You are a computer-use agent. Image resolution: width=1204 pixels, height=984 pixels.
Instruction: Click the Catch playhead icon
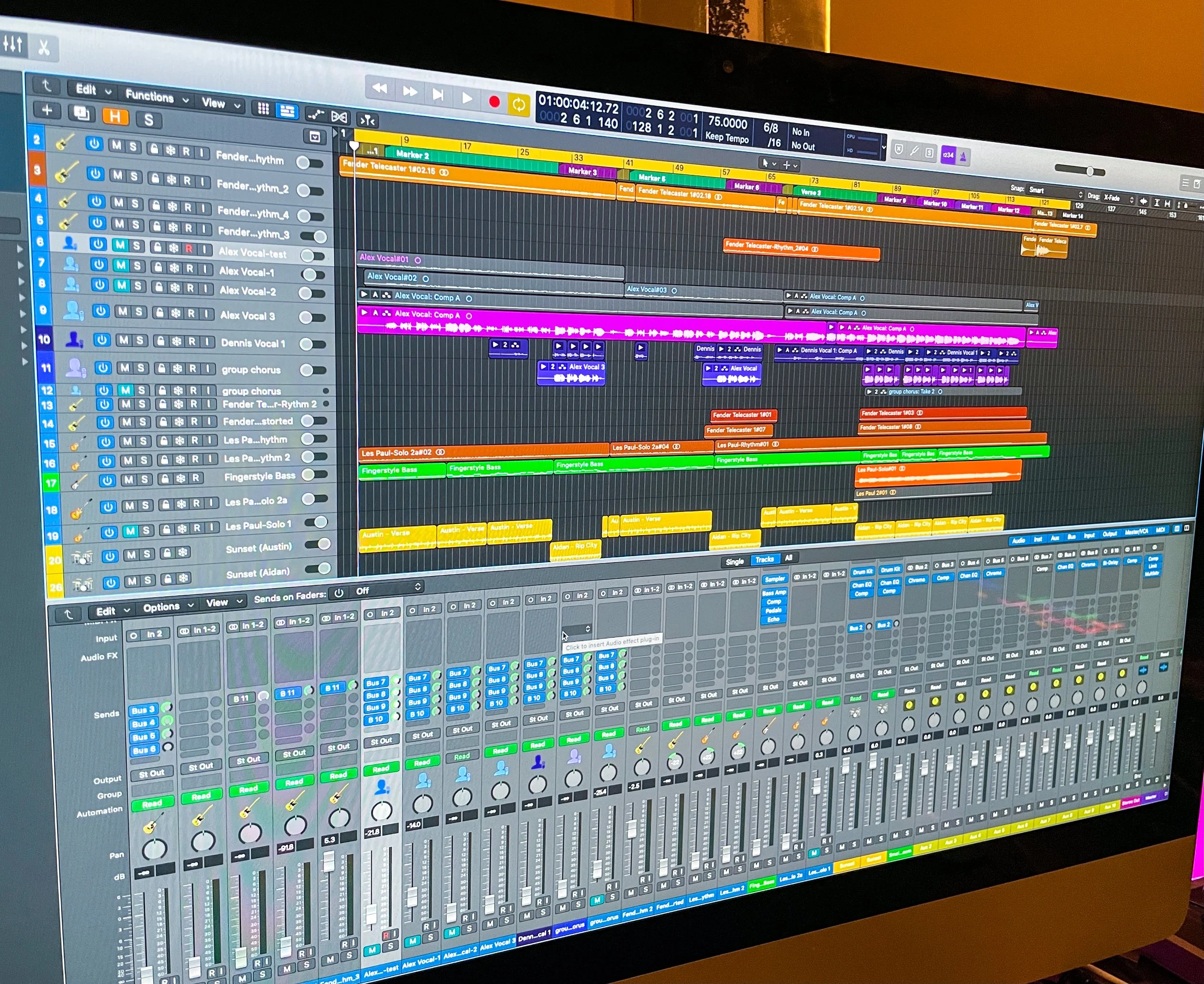point(367,120)
